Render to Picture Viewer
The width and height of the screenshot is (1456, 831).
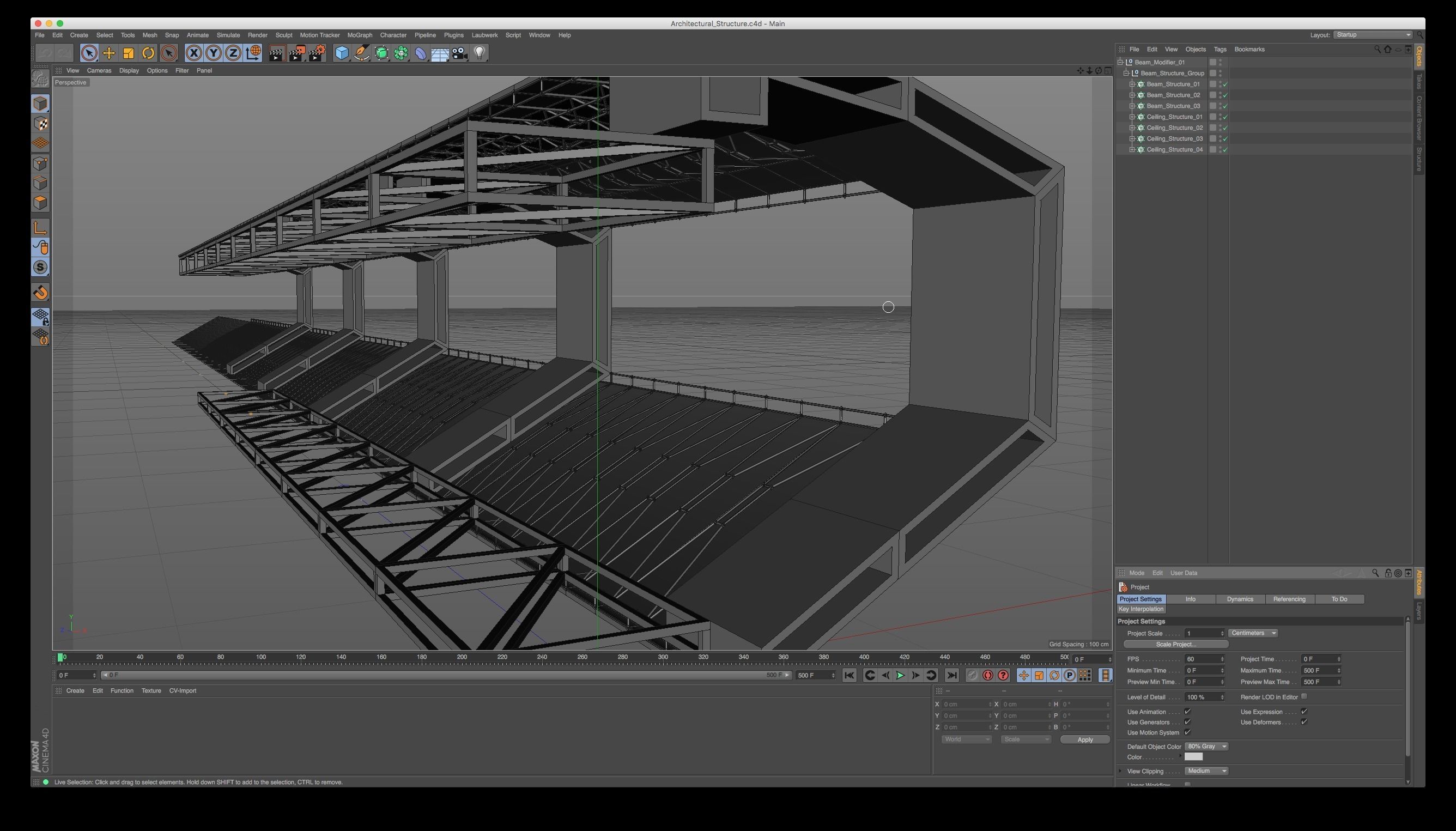pos(297,53)
